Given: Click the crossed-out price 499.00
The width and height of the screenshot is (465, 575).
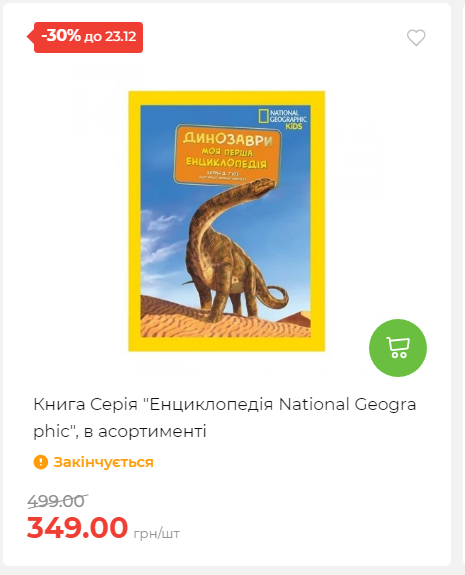Looking at the screenshot, I should point(57,501).
